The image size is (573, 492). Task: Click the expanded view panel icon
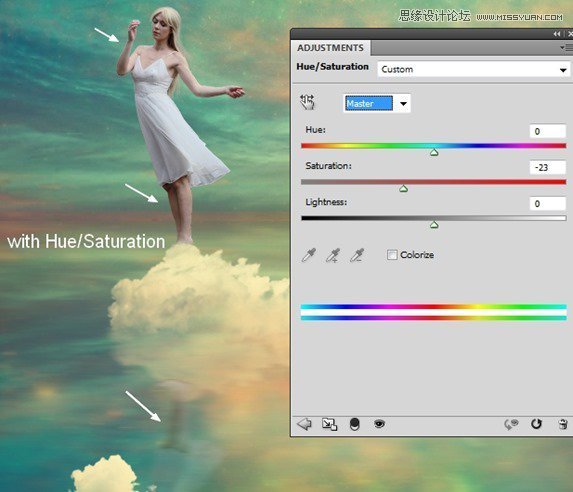(x=329, y=424)
